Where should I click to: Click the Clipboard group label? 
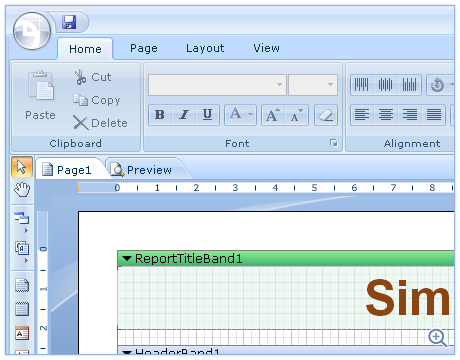76,143
